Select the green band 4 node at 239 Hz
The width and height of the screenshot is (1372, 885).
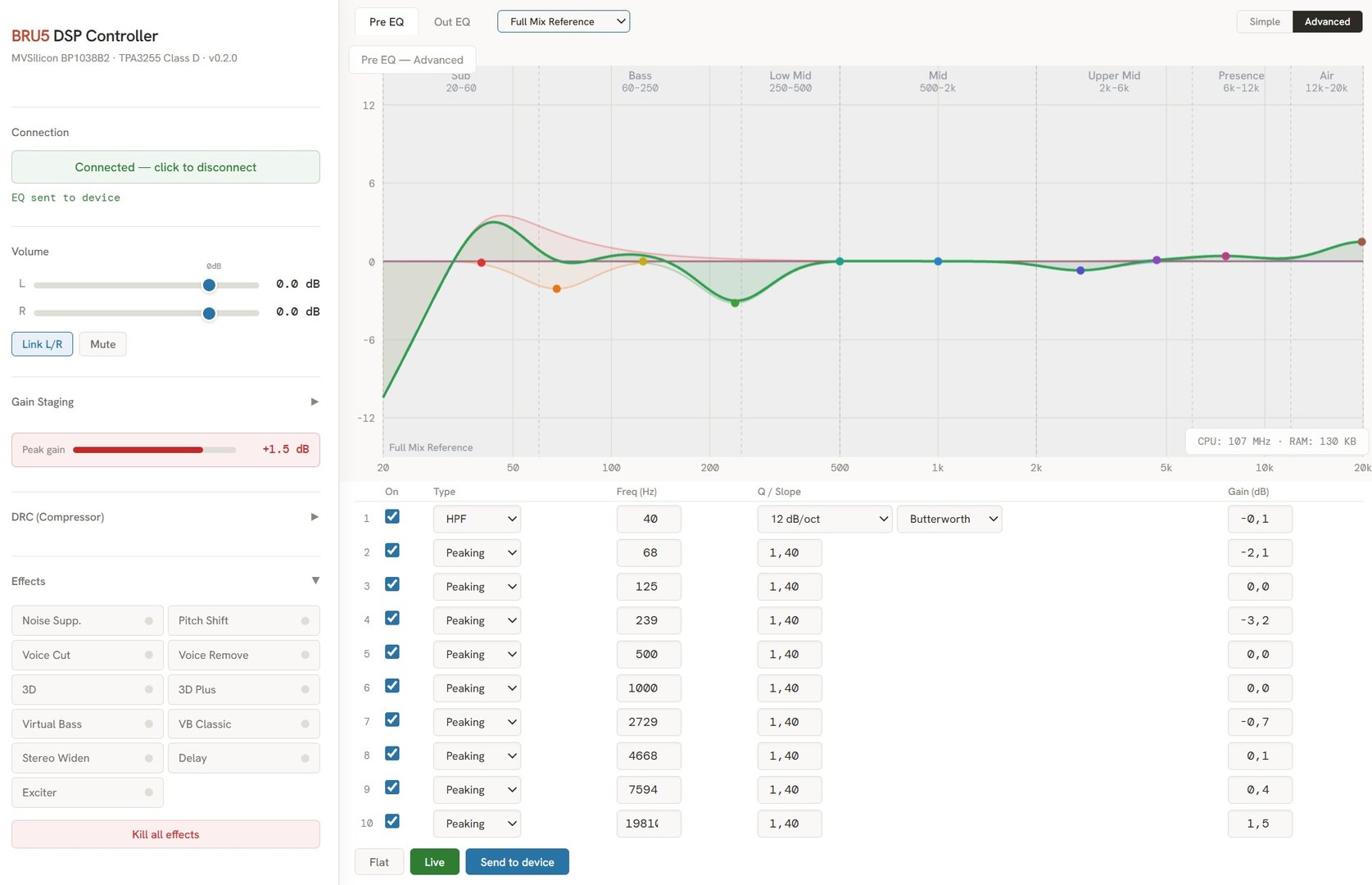pos(735,303)
